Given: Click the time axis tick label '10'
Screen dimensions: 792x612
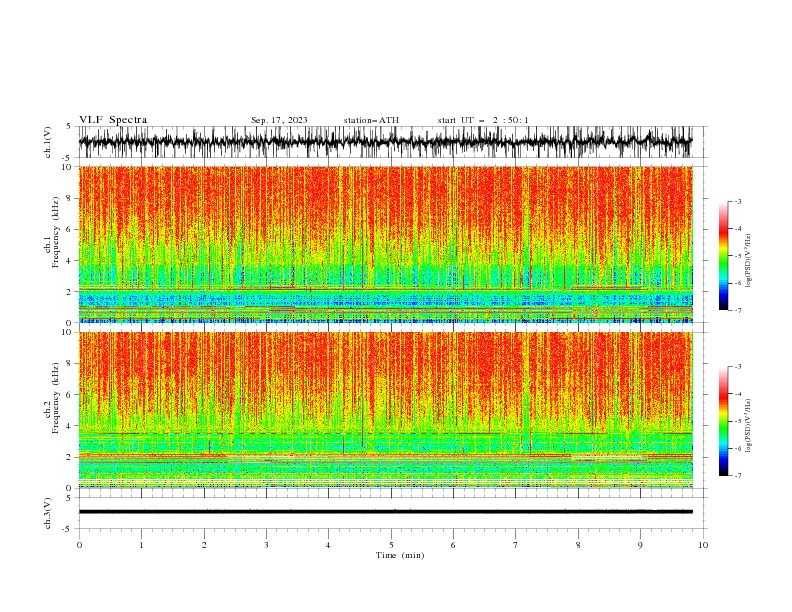Looking at the screenshot, I should pyautogui.click(x=703, y=545).
